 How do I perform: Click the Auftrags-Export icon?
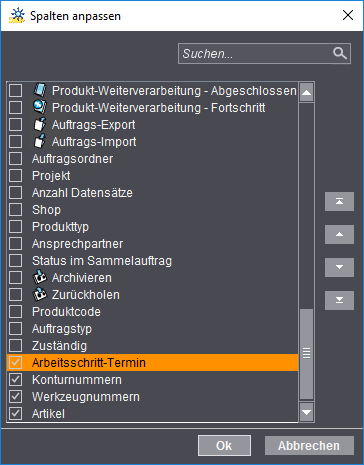coord(40,124)
